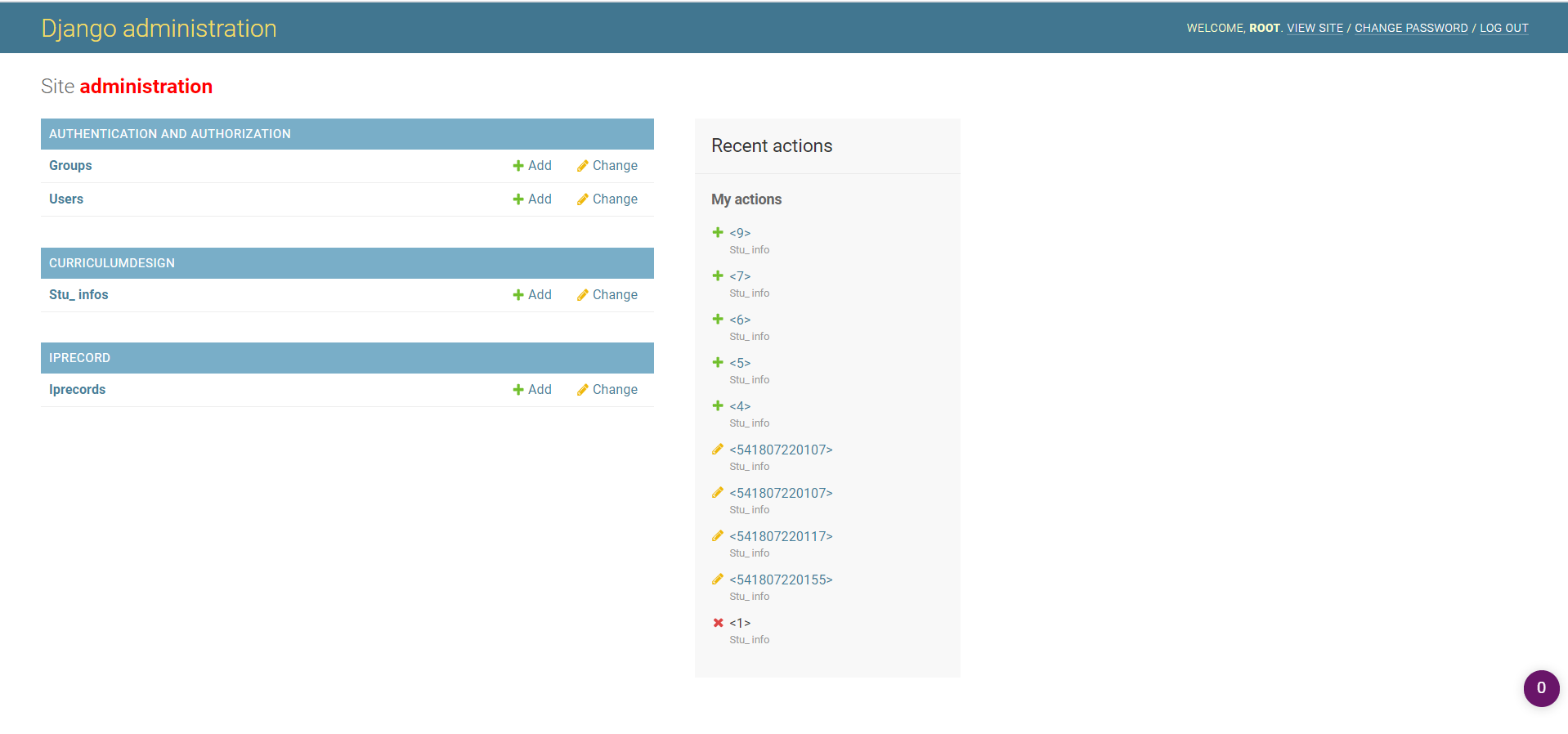
Task: Click the pencil icon in Iprecords row
Action: pyautogui.click(x=582, y=390)
